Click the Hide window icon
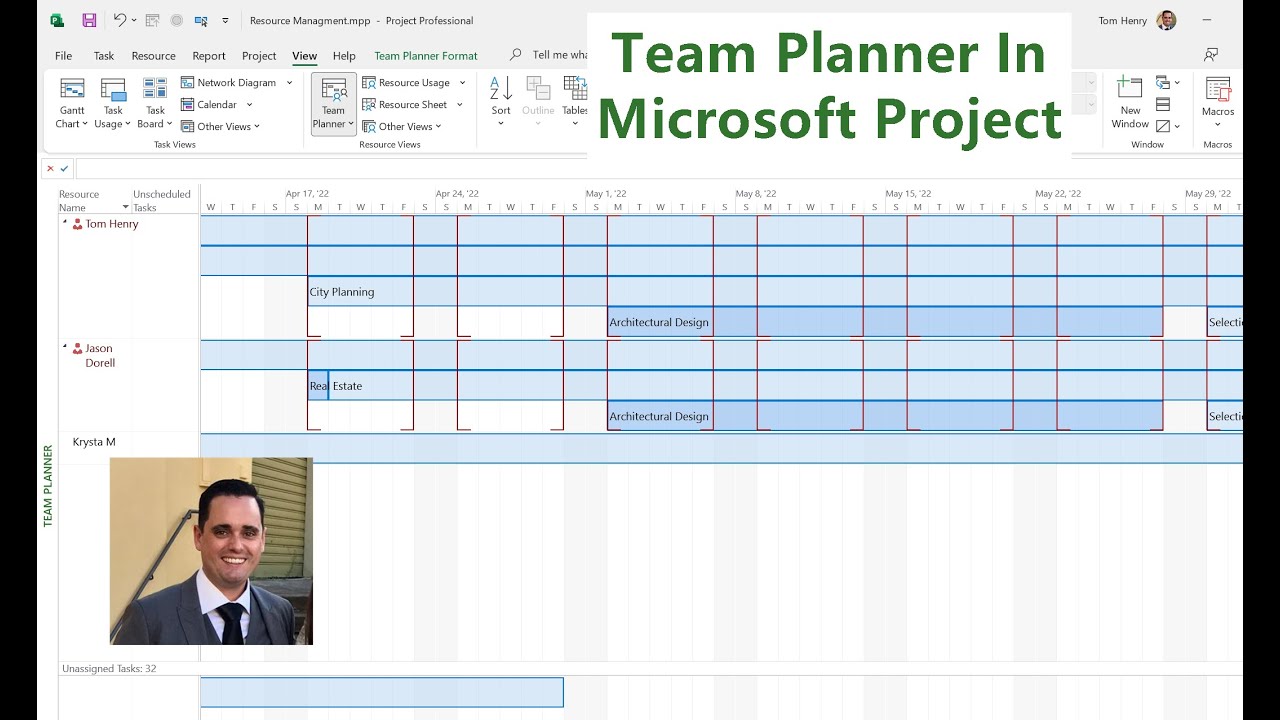The image size is (1280, 720). click(x=1163, y=126)
